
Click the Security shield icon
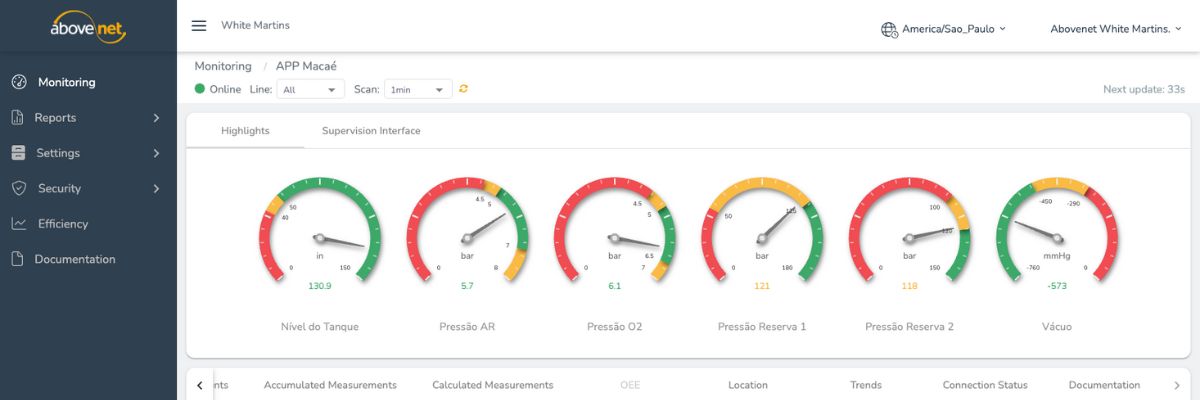tap(18, 188)
